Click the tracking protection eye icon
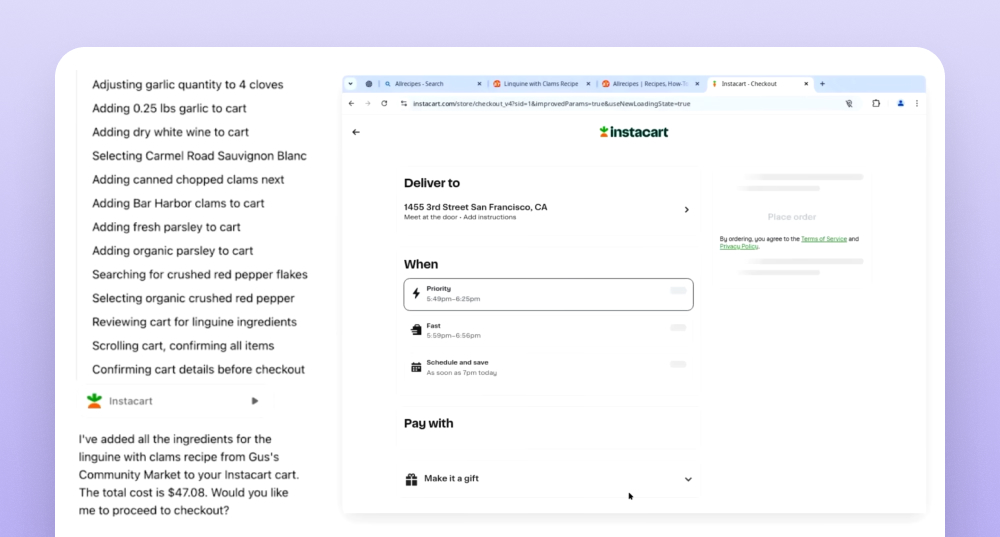Image resolution: width=1000 pixels, height=537 pixels. [849, 103]
